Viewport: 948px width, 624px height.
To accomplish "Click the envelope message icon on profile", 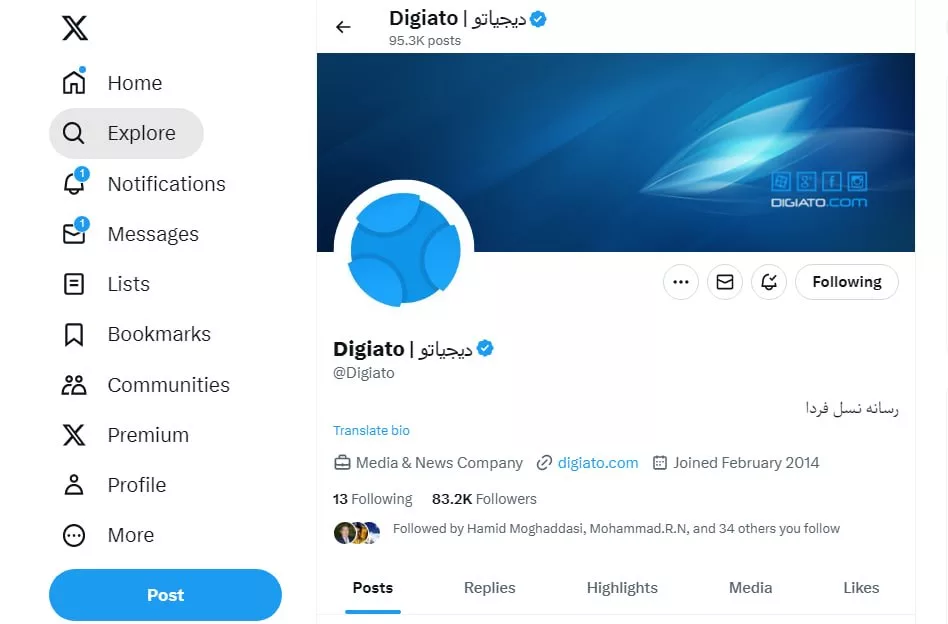I will pyautogui.click(x=725, y=282).
